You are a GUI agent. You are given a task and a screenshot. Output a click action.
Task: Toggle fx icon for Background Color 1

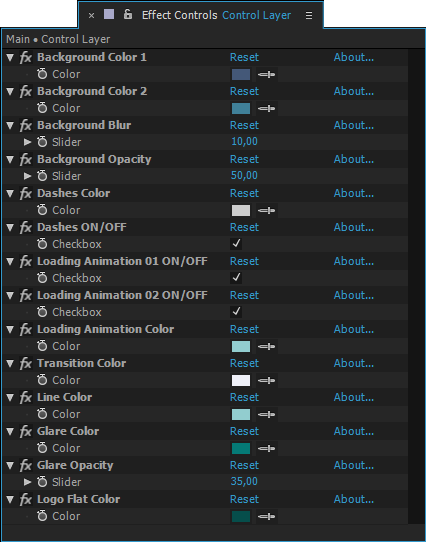click(x=26, y=57)
